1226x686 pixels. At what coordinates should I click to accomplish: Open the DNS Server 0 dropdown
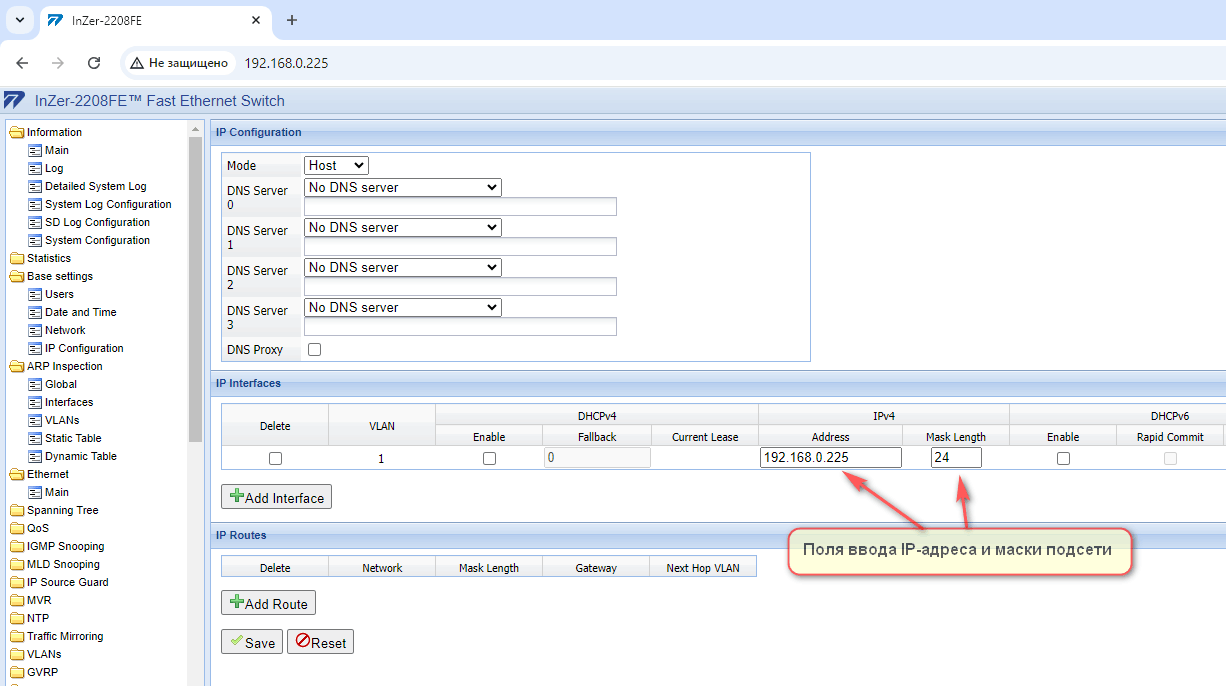(x=403, y=187)
